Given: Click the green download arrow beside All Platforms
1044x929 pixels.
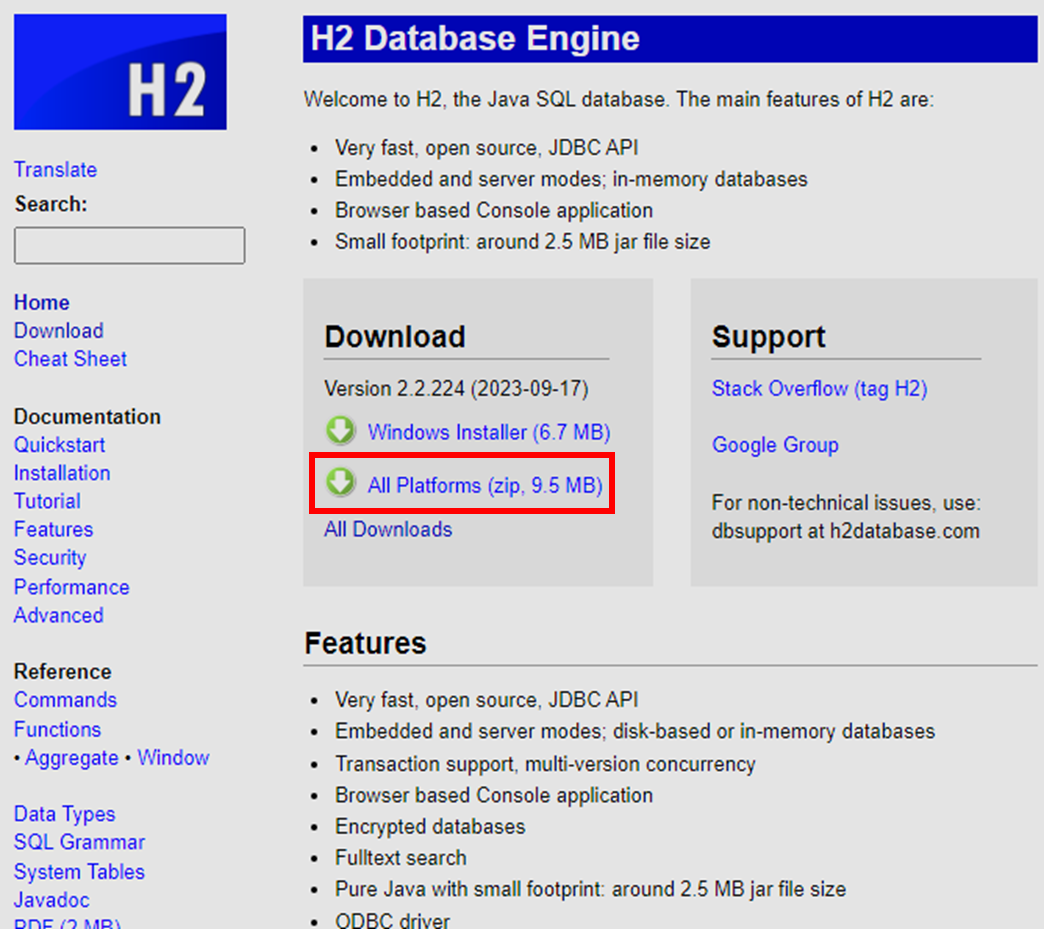Looking at the screenshot, I should [340, 483].
